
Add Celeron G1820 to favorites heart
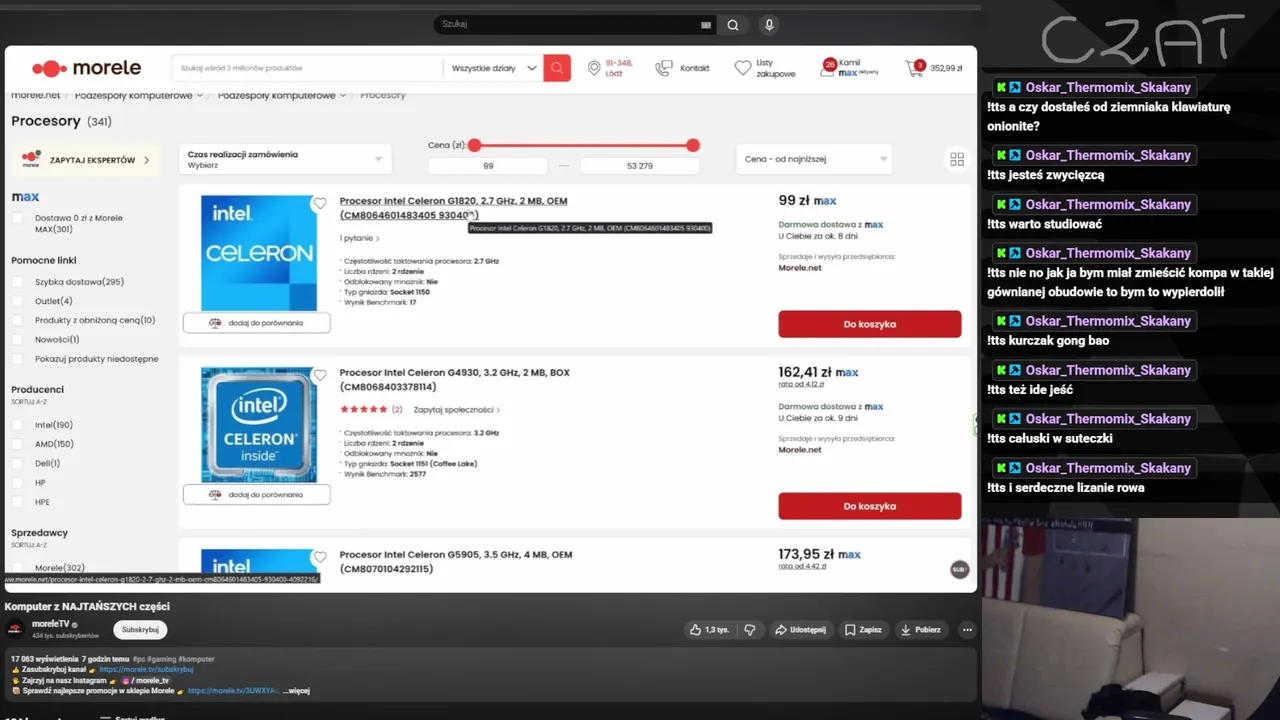click(x=320, y=203)
